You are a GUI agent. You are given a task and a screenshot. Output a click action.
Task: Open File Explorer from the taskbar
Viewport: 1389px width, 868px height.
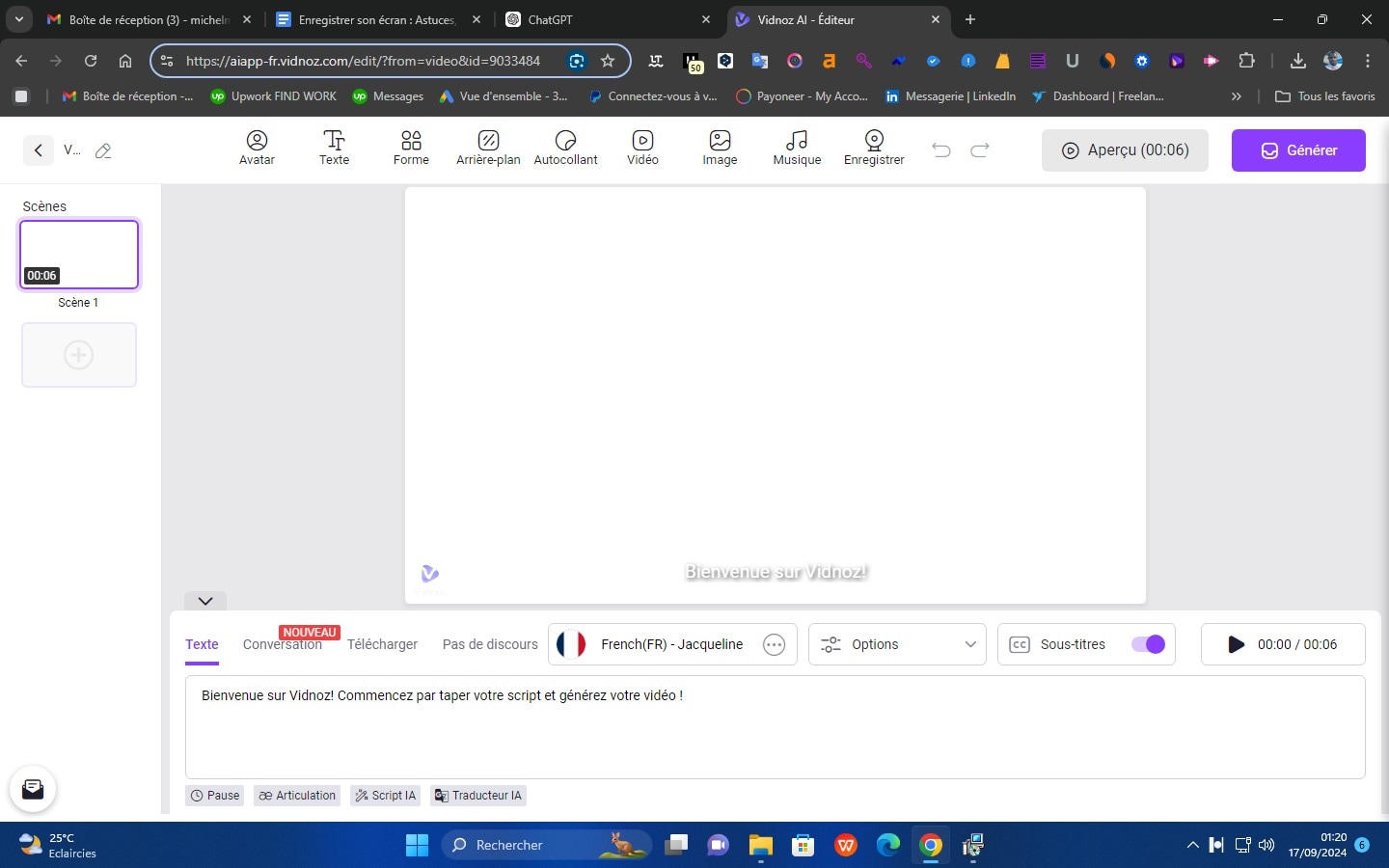(x=761, y=845)
